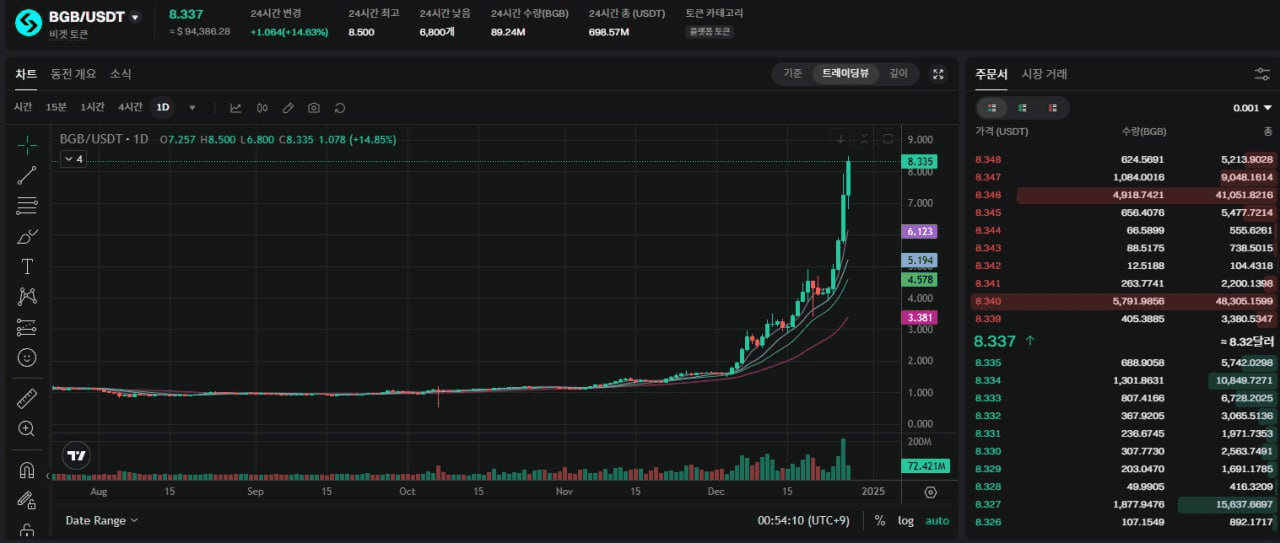Image resolution: width=1280 pixels, height=543 pixels.
Task: Click the 6.123 purple indicator price label
Action: pyautogui.click(x=920, y=231)
